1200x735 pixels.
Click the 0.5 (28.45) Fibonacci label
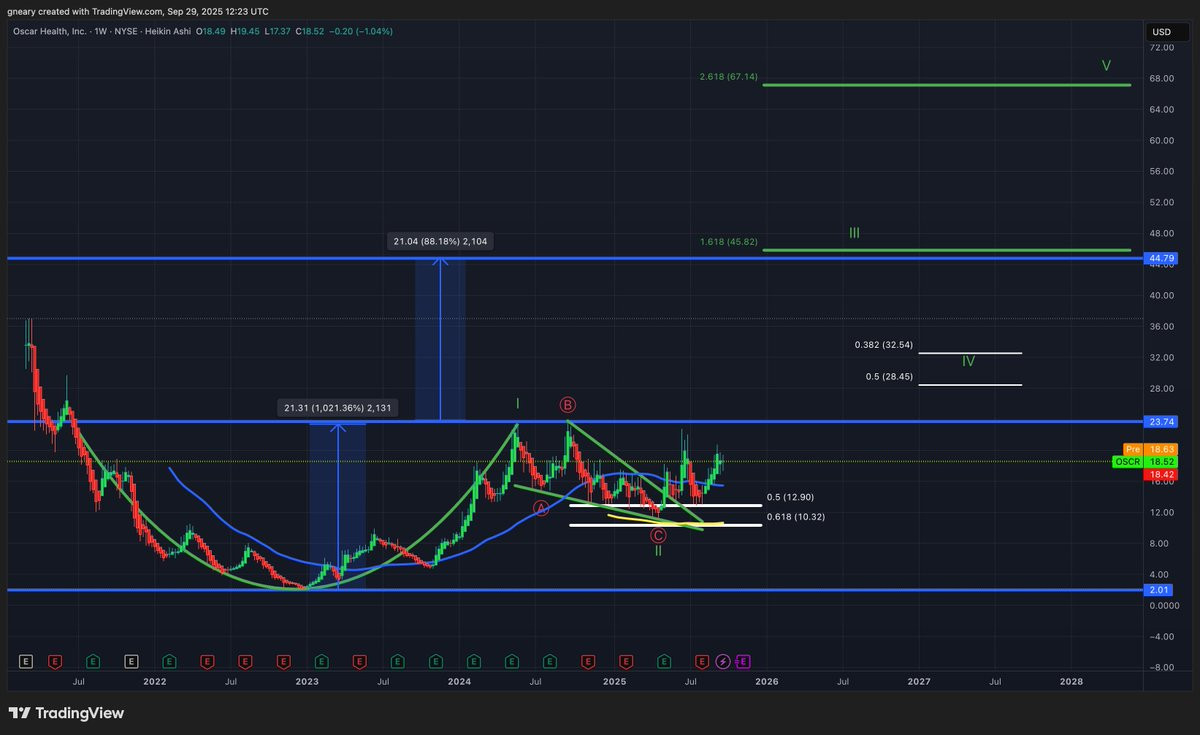(889, 377)
